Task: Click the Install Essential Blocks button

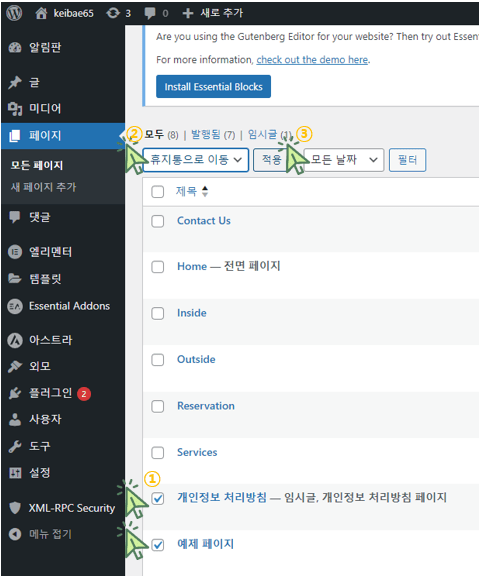Action: pyautogui.click(x=213, y=87)
